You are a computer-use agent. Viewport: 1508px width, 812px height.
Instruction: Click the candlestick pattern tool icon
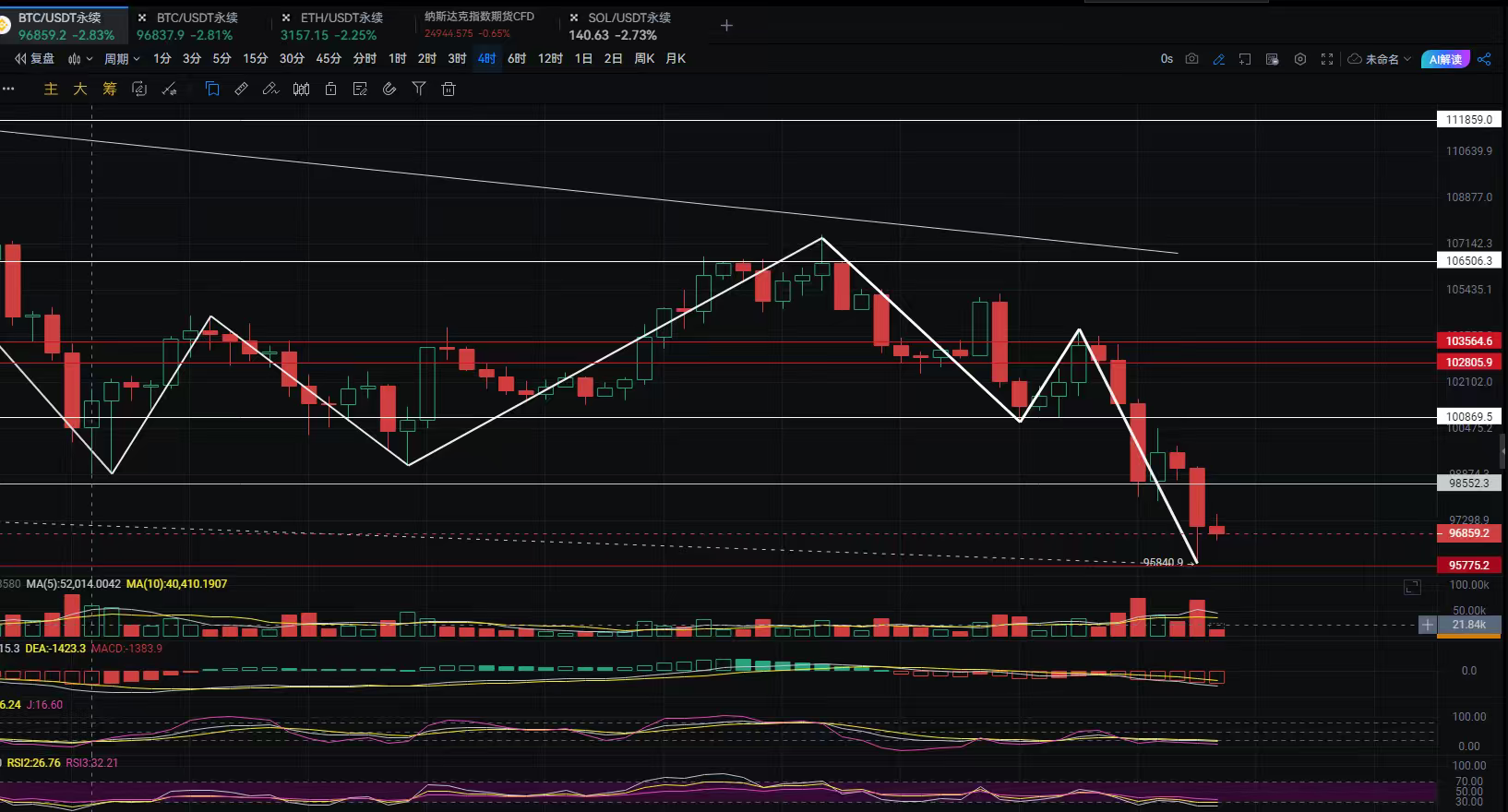pos(301,90)
